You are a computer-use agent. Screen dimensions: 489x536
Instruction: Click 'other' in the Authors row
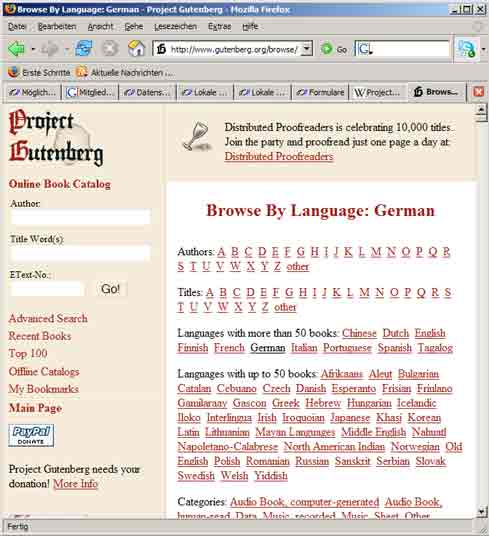[298, 266]
